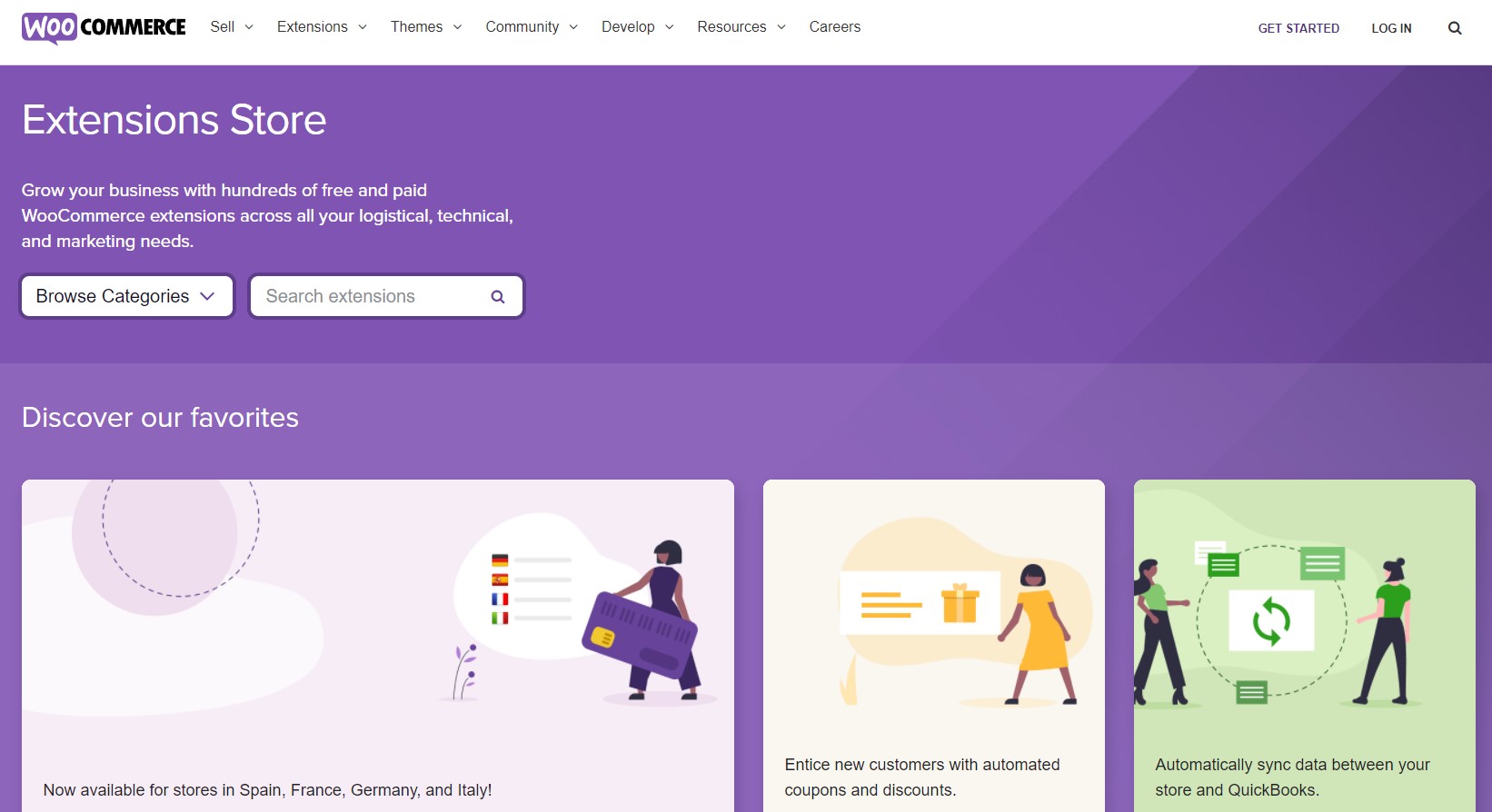The width and height of the screenshot is (1492, 812).
Task: Expand the Develop menu chevron
Action: click(x=670, y=27)
